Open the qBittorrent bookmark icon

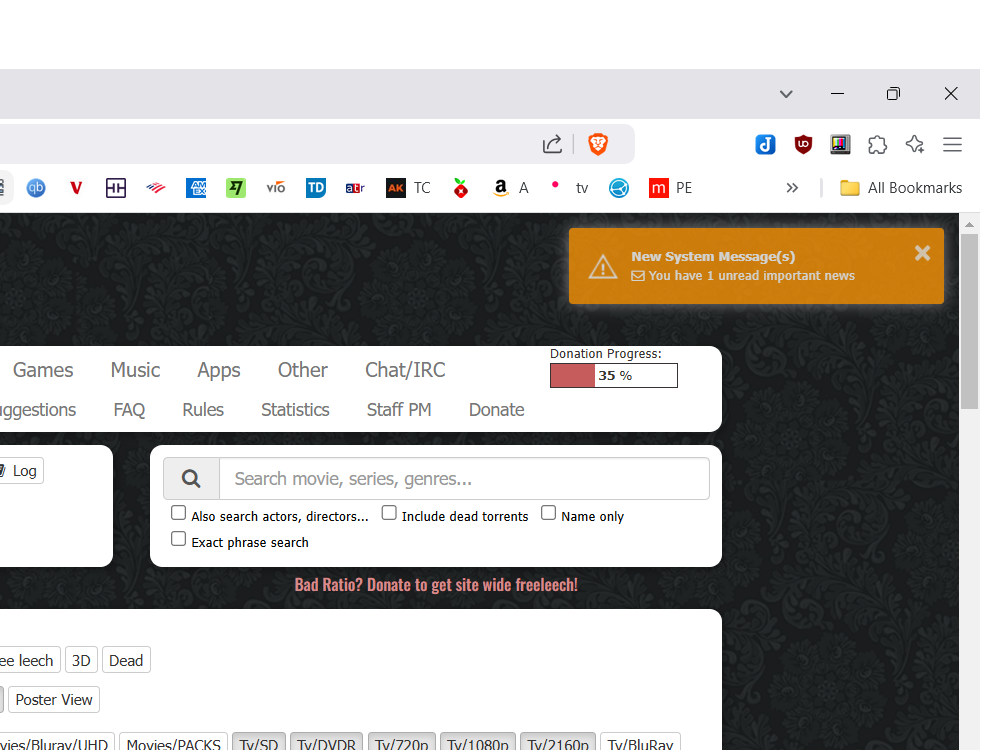coord(36,188)
